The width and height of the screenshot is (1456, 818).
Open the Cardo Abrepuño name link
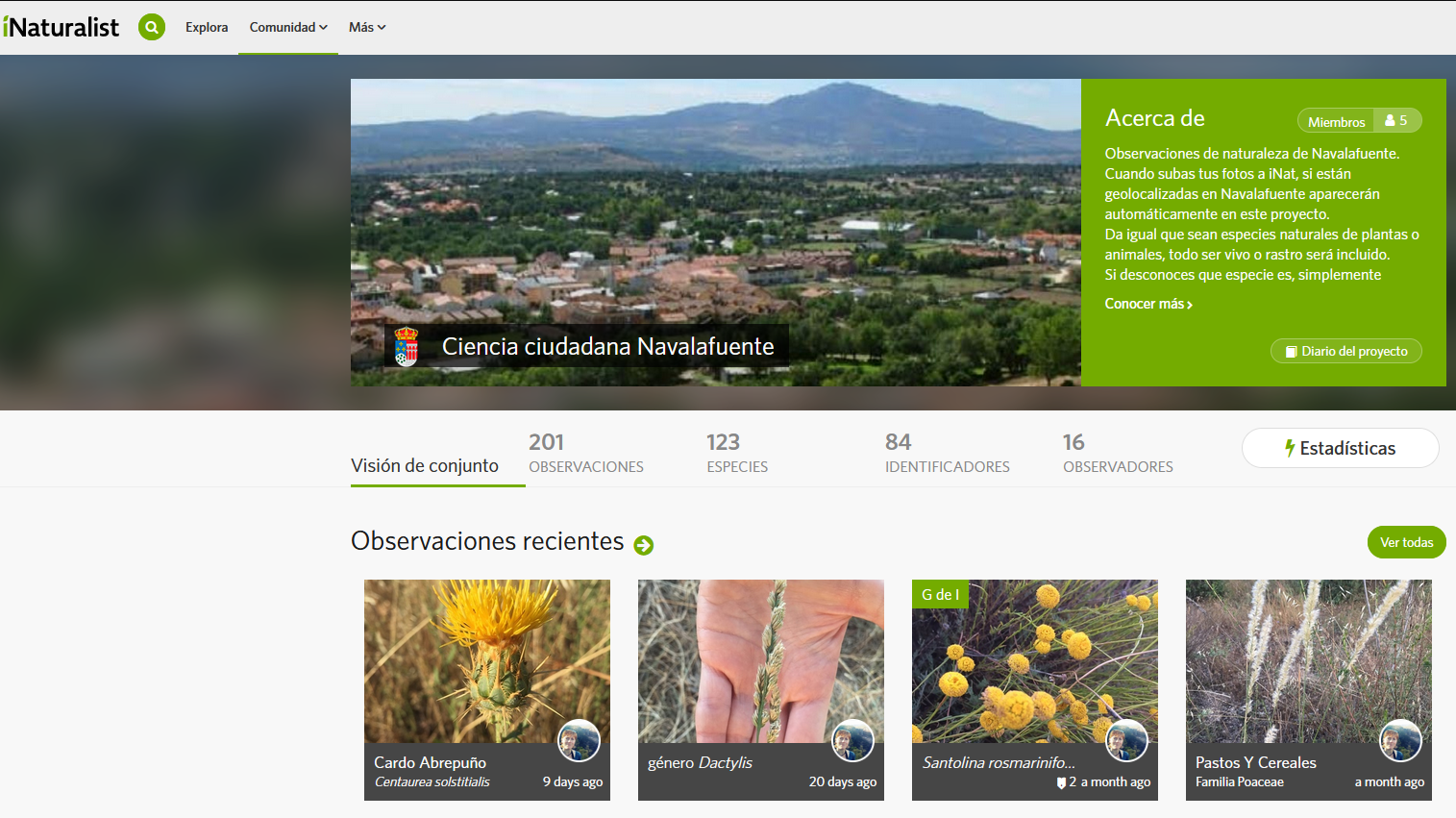430,762
